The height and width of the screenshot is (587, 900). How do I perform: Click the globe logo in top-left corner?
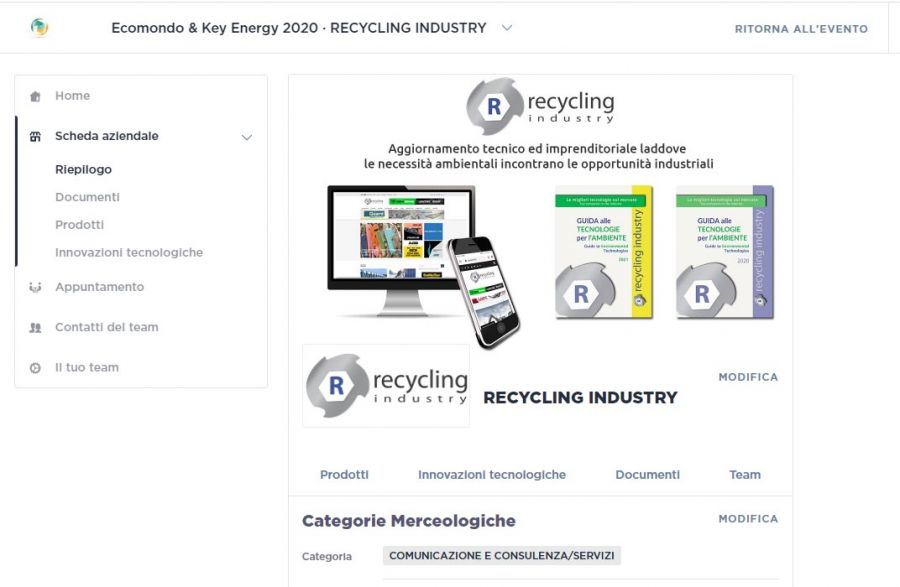coord(39,28)
